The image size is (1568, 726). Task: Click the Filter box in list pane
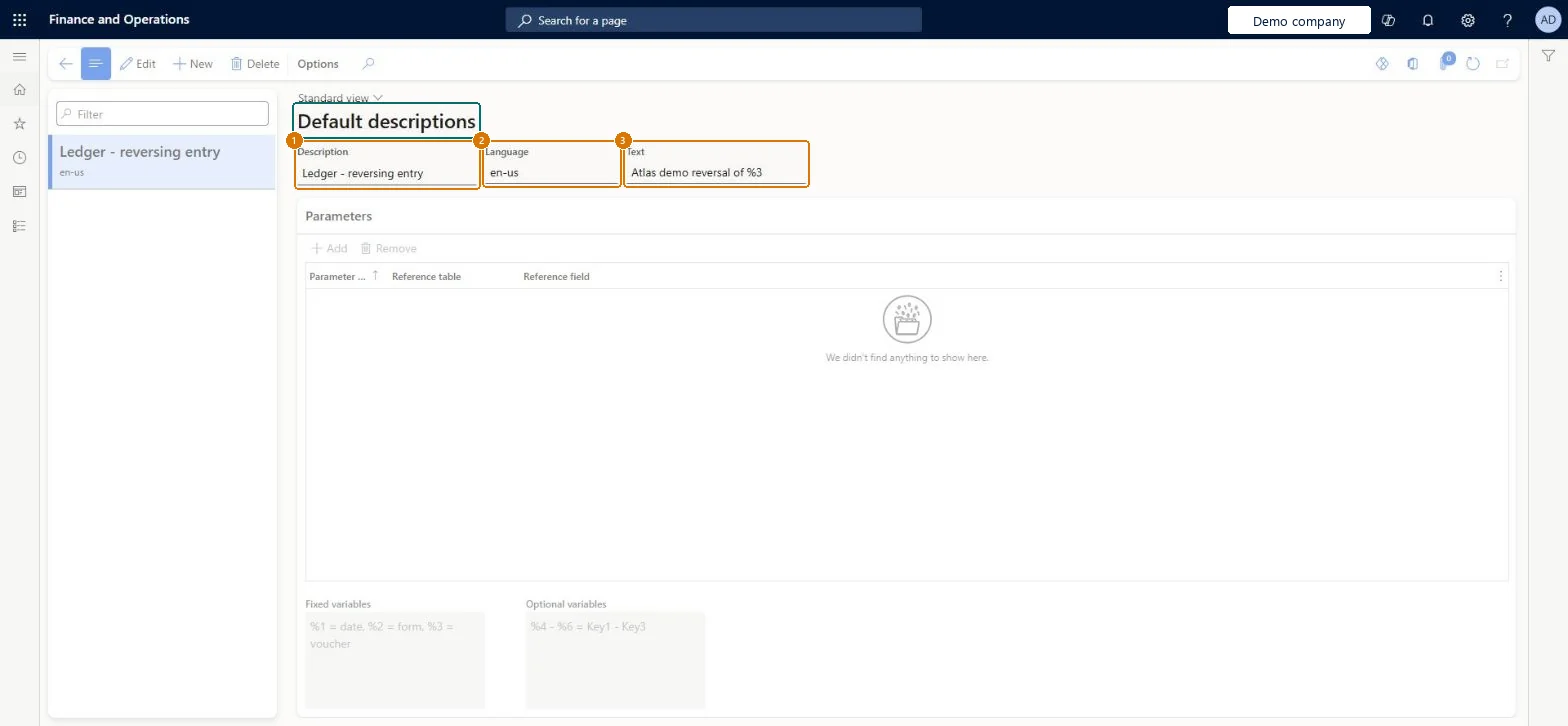(162, 114)
